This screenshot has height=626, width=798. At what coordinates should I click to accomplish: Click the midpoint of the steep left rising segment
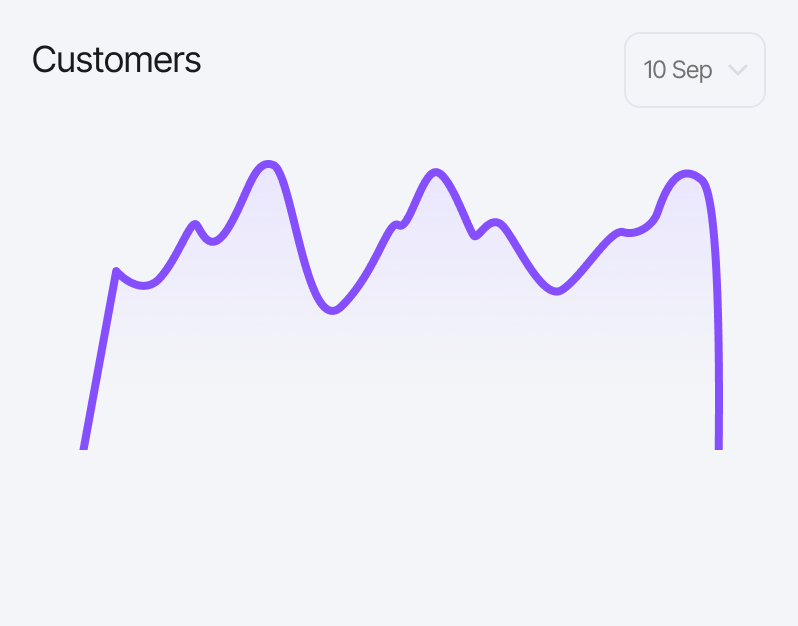(x=100, y=360)
